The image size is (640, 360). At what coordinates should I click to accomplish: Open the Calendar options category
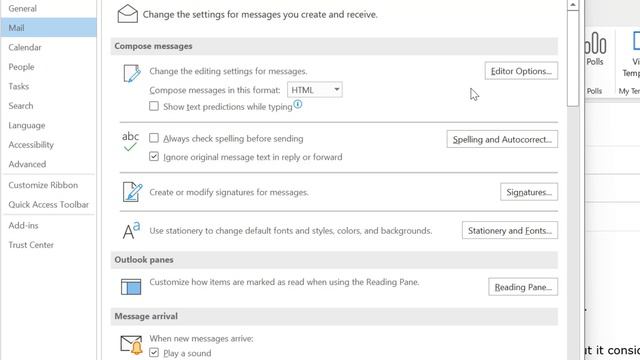pyautogui.click(x=49, y=47)
